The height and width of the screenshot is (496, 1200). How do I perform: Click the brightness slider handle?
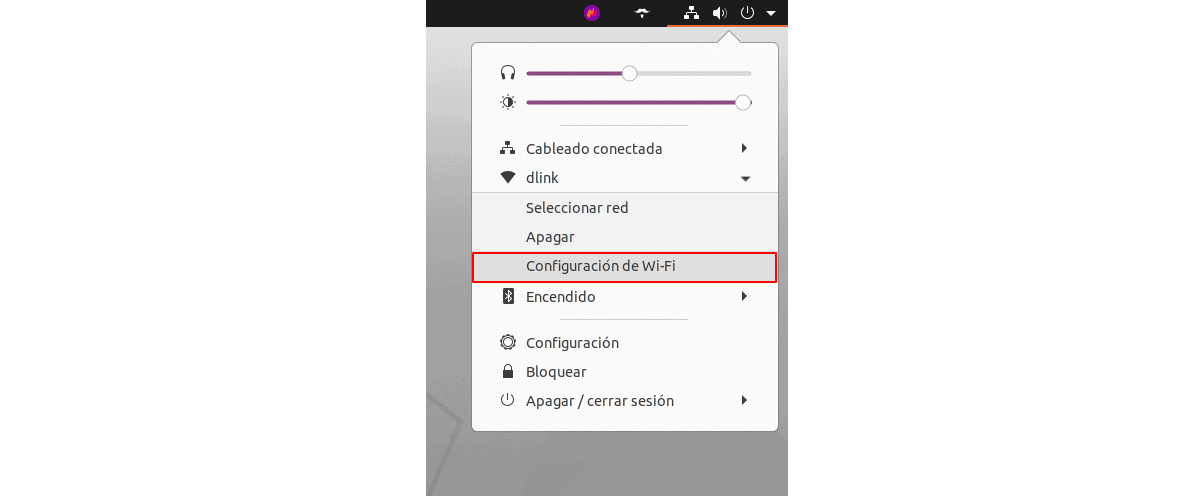[x=743, y=102]
